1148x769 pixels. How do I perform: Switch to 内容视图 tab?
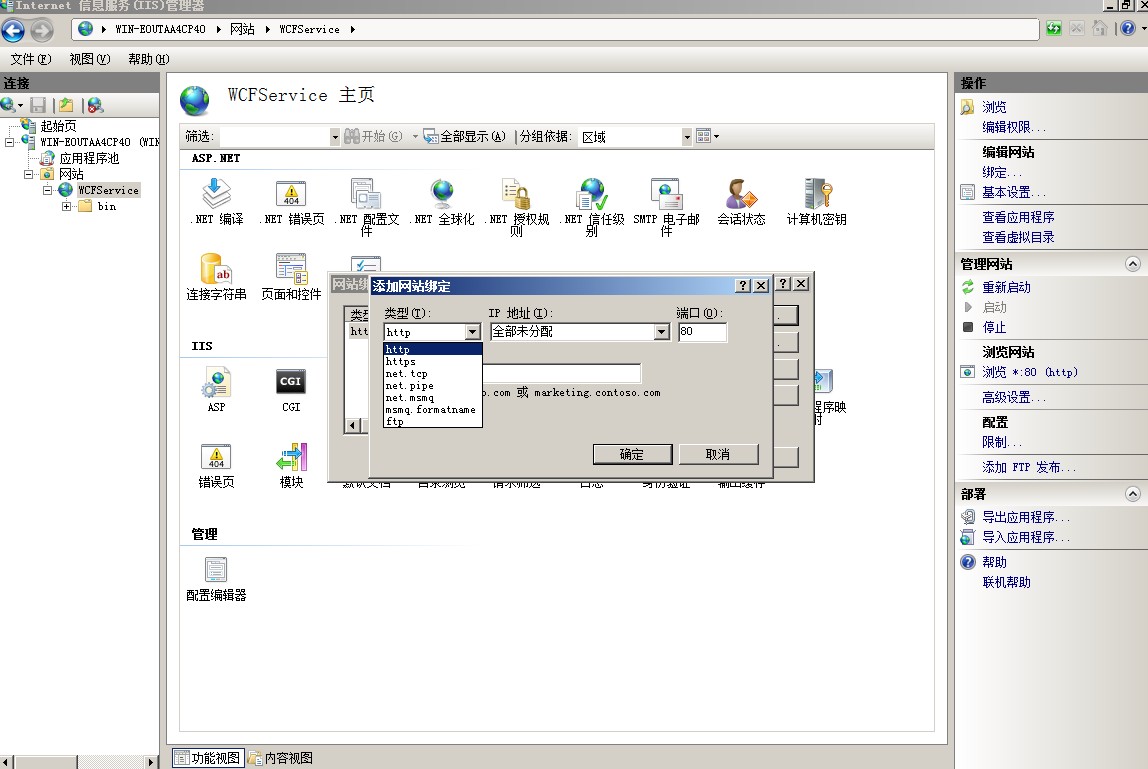(x=280, y=758)
